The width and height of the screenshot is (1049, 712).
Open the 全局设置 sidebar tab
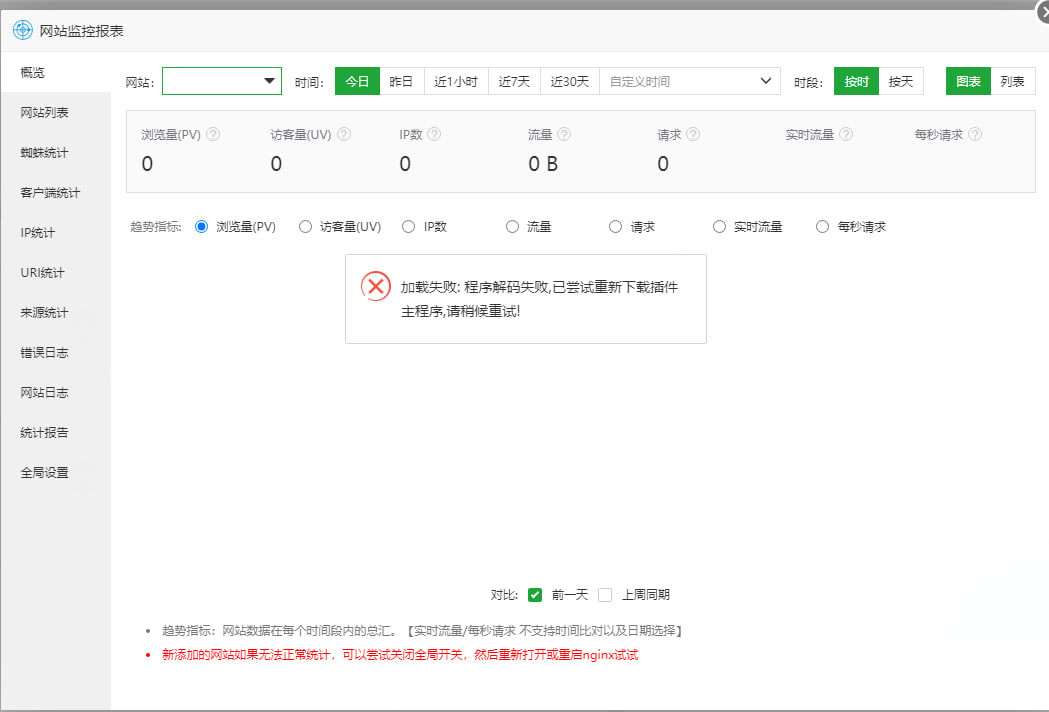(56, 472)
